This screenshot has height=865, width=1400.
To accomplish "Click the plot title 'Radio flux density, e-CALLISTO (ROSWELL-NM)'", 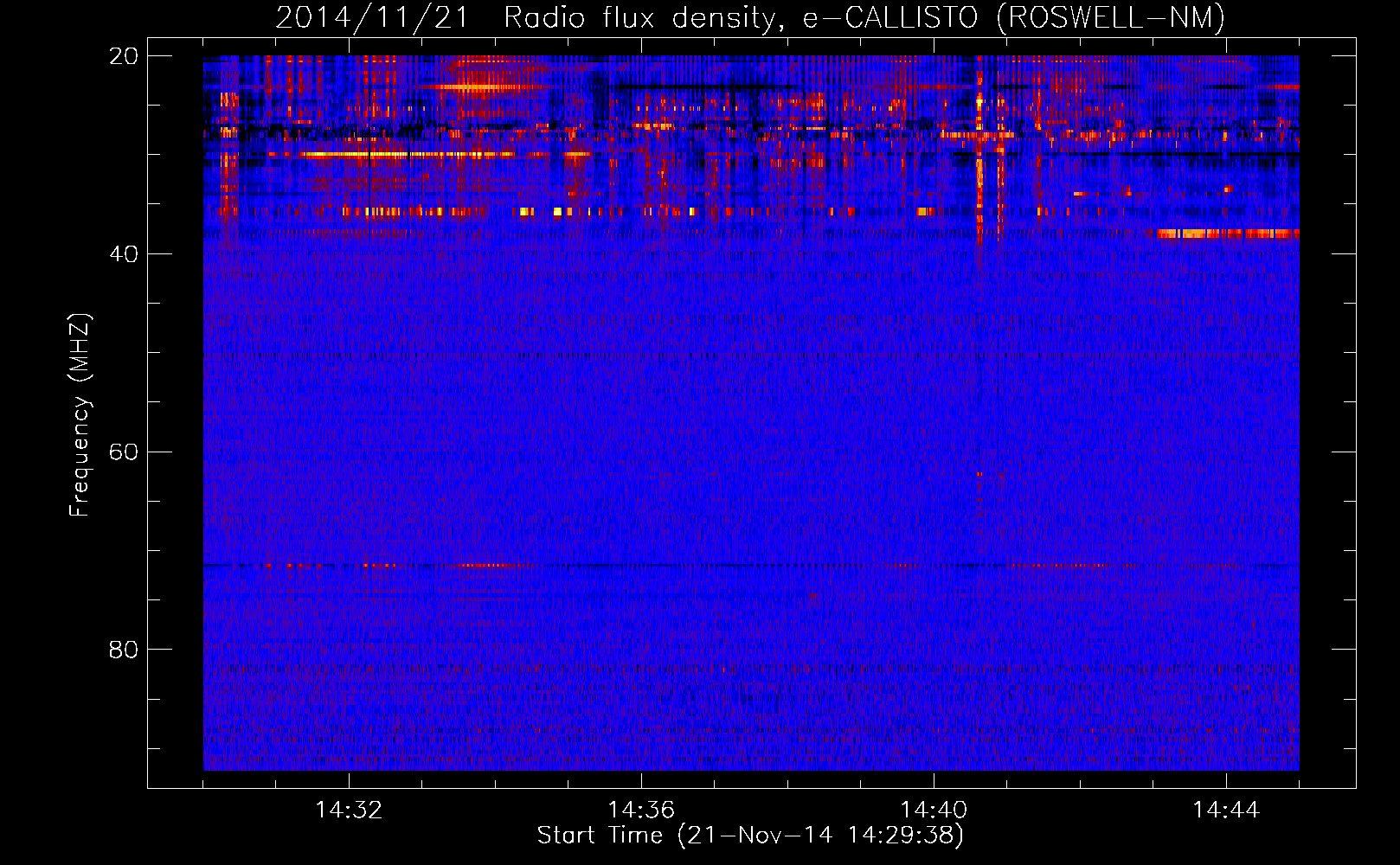I will click(x=864, y=17).
